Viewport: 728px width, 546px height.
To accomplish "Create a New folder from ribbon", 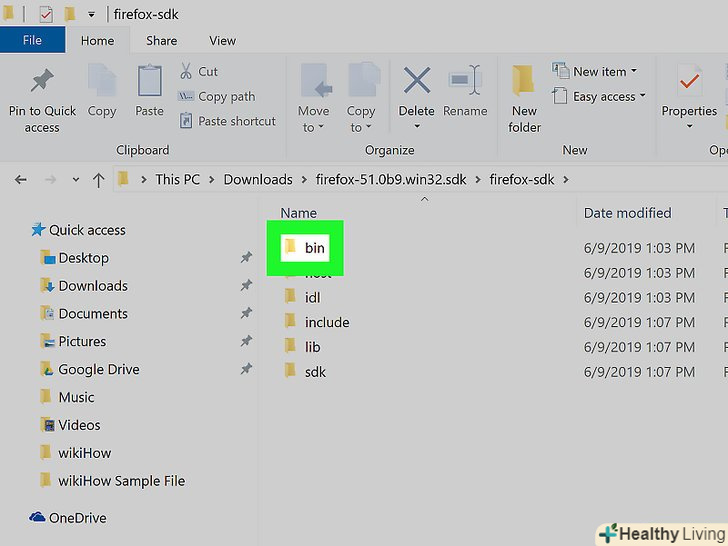I will [x=525, y=99].
